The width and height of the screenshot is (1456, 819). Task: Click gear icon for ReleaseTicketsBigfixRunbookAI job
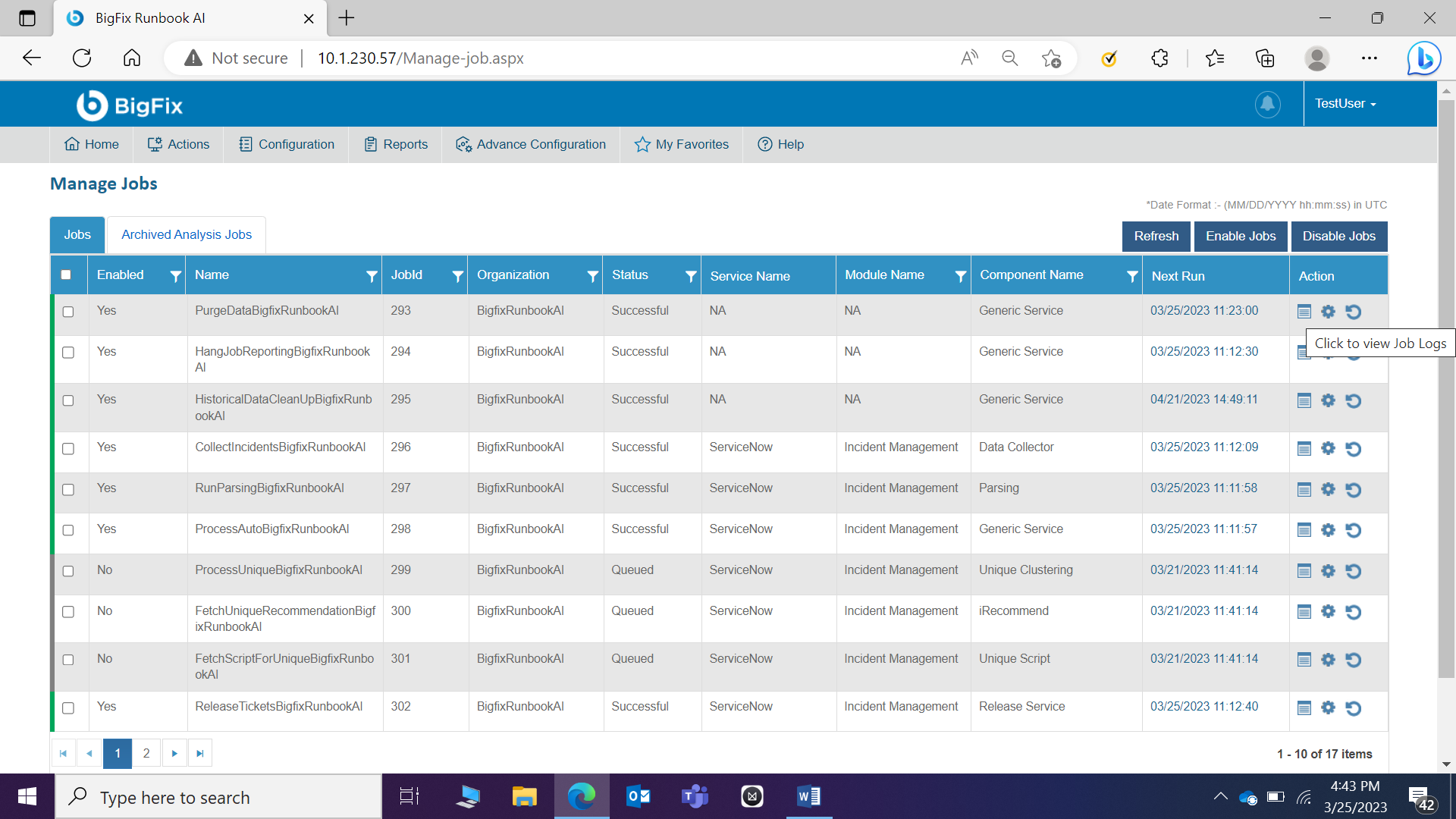point(1328,708)
